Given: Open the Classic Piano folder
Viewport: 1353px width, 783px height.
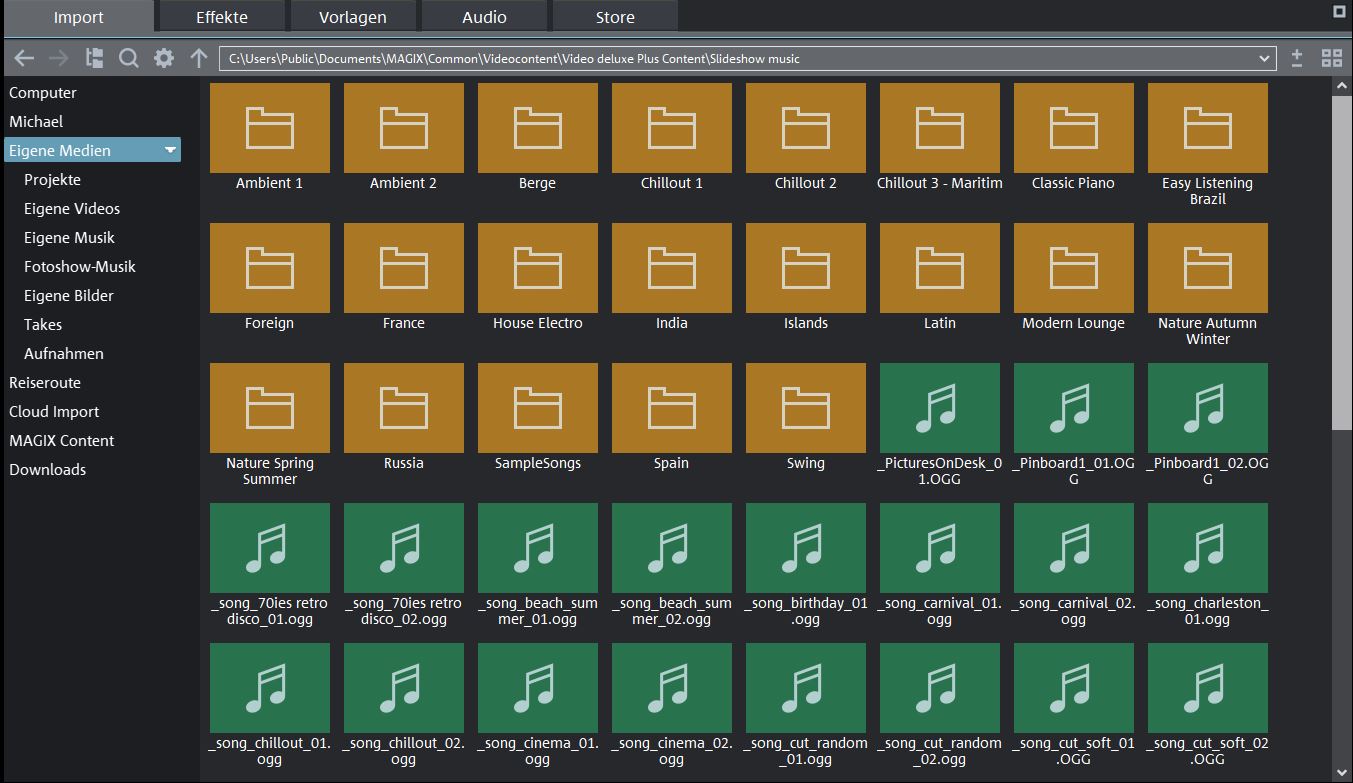Looking at the screenshot, I should [x=1073, y=129].
